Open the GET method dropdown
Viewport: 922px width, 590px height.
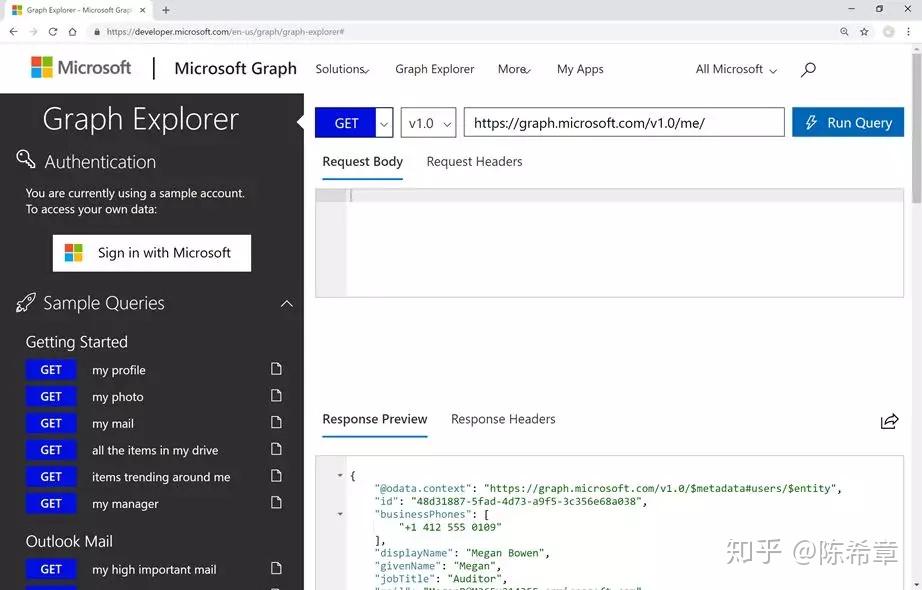[382, 122]
